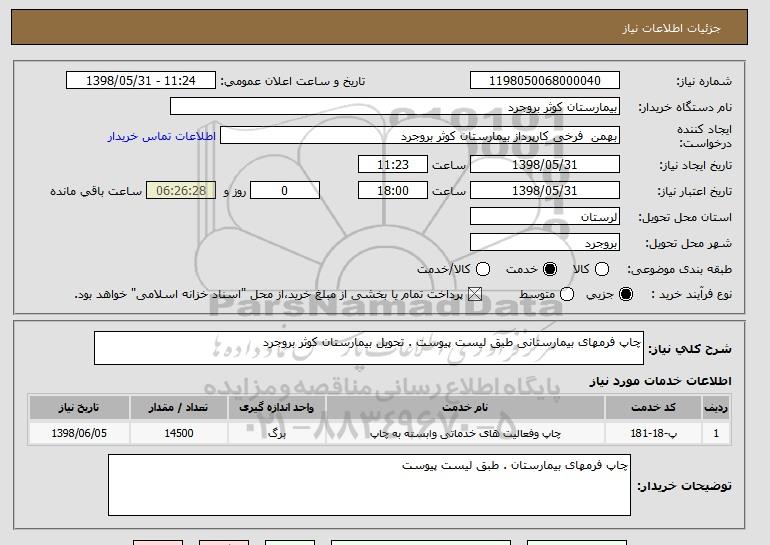Click the remaining days field showing 0
Image resolution: width=770 pixels, height=545 pixels.
[x=285, y=191]
